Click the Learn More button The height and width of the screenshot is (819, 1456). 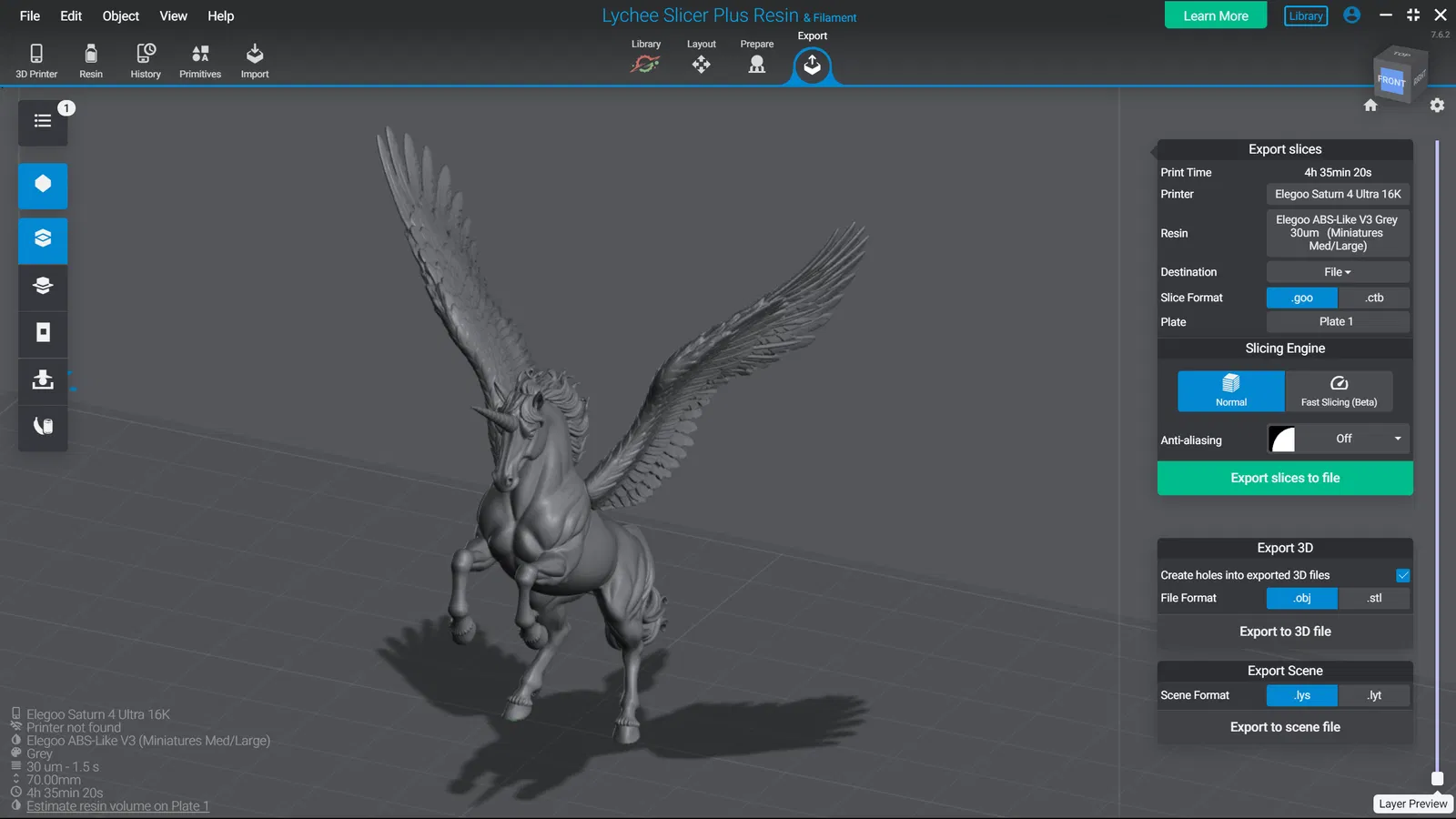[1216, 15]
